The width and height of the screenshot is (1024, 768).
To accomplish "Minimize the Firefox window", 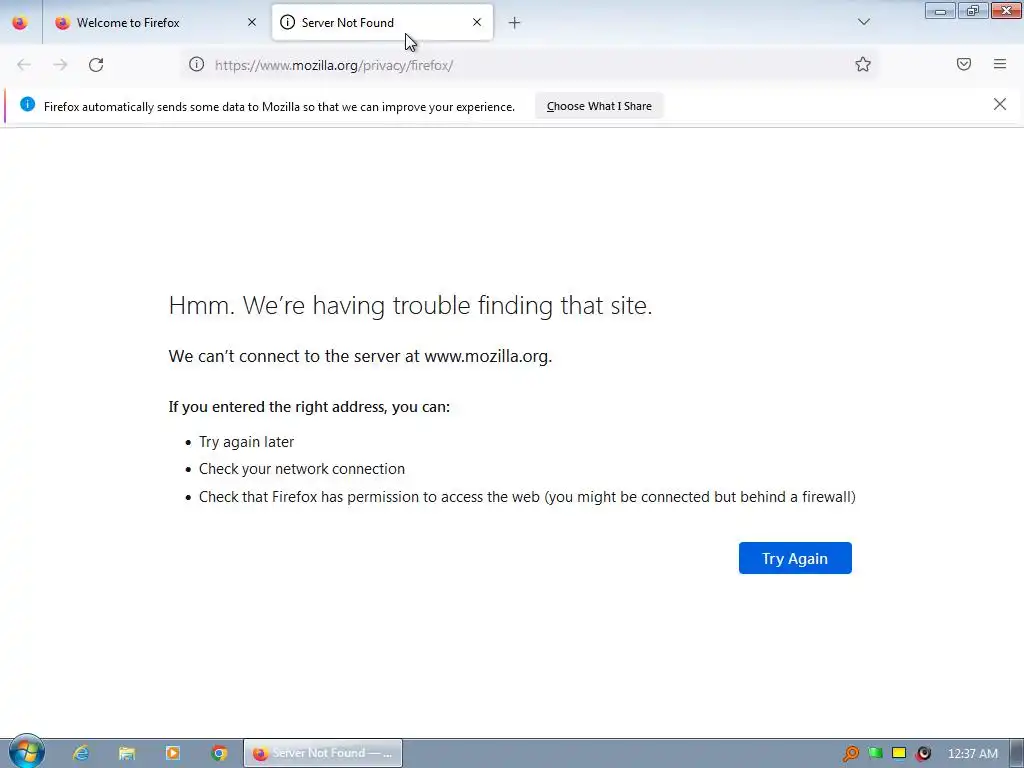I will point(940,10).
